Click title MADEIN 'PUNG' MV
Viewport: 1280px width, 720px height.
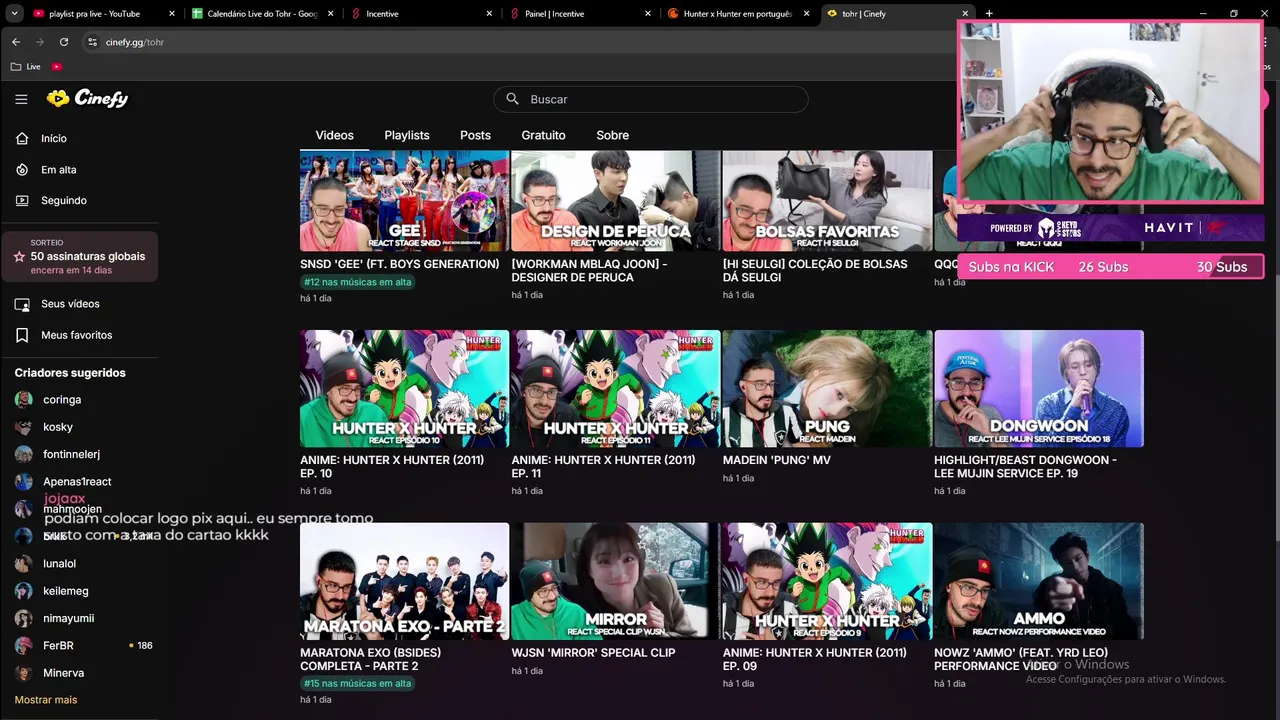pos(777,460)
